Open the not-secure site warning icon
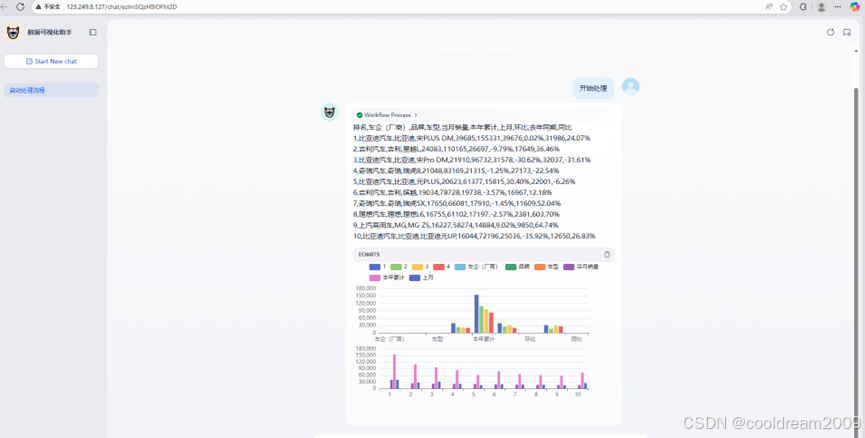The height and width of the screenshot is (438, 865). tap(39, 7)
